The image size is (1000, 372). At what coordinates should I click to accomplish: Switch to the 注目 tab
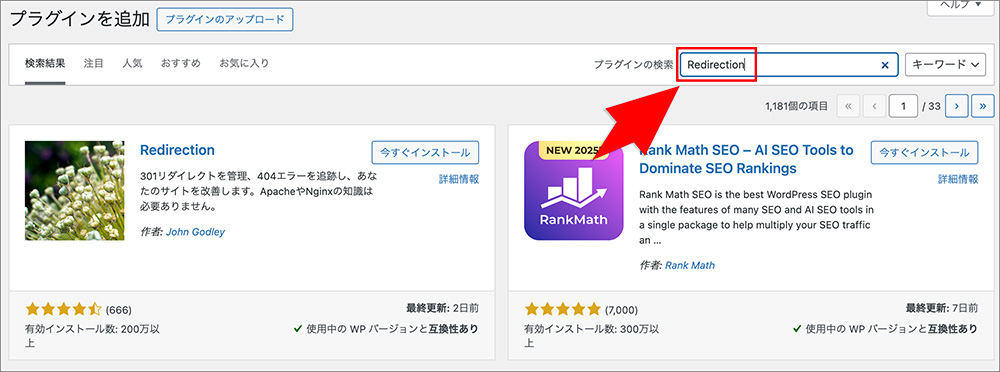[x=93, y=63]
